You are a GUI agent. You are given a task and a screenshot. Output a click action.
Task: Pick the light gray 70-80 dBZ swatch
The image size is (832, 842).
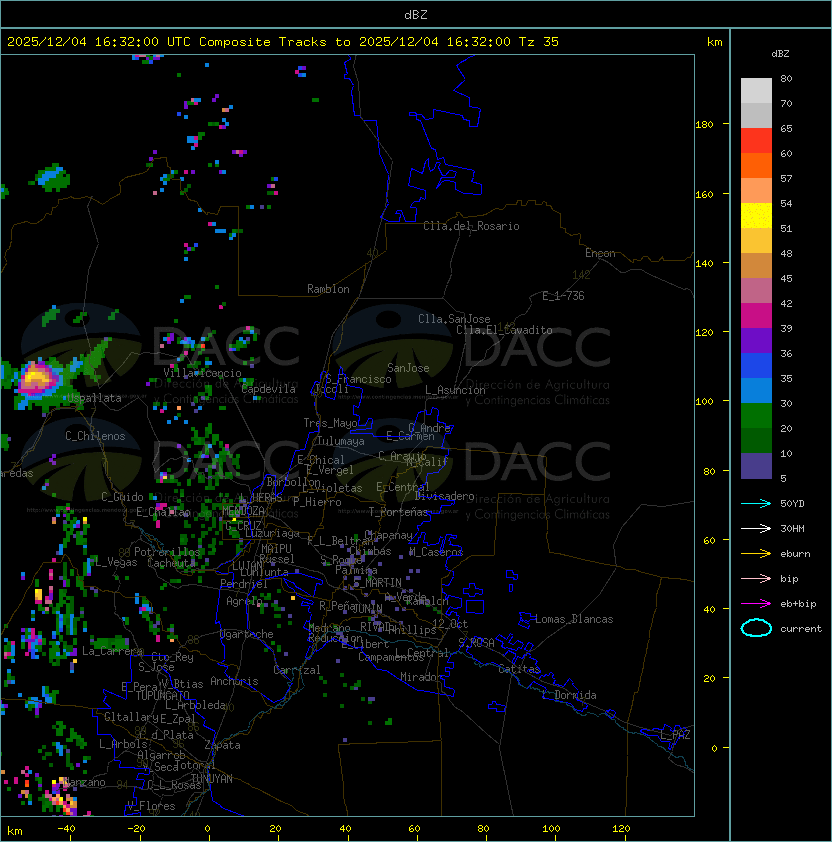pos(756,91)
